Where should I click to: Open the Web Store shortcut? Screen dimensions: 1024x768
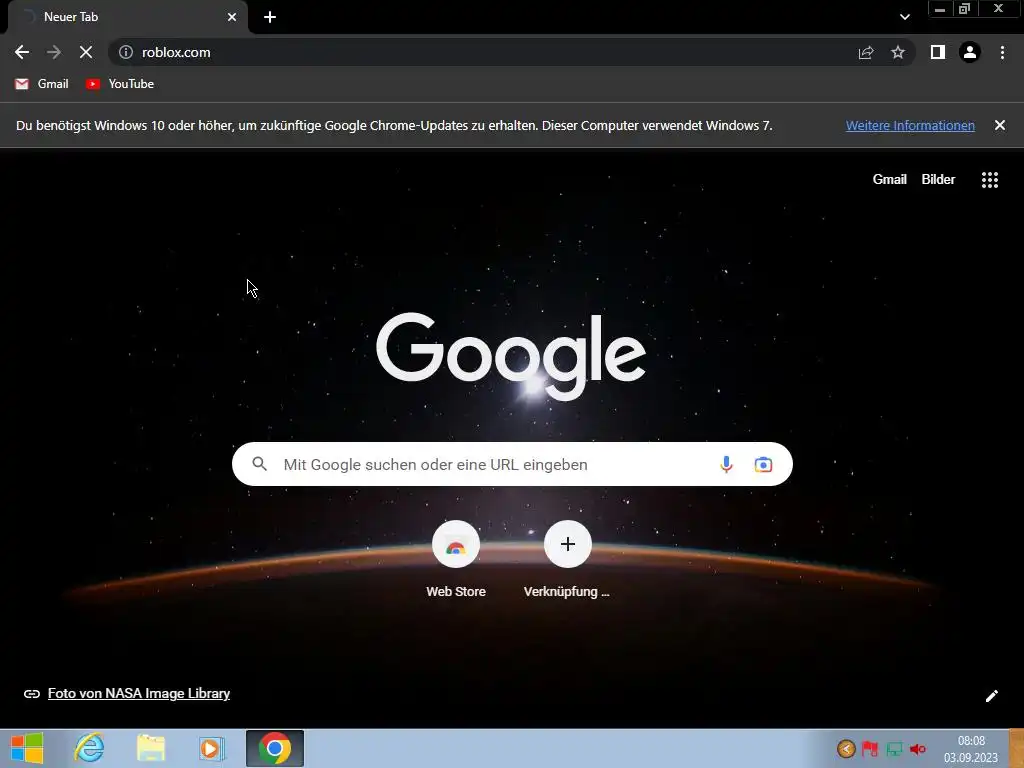tap(456, 560)
